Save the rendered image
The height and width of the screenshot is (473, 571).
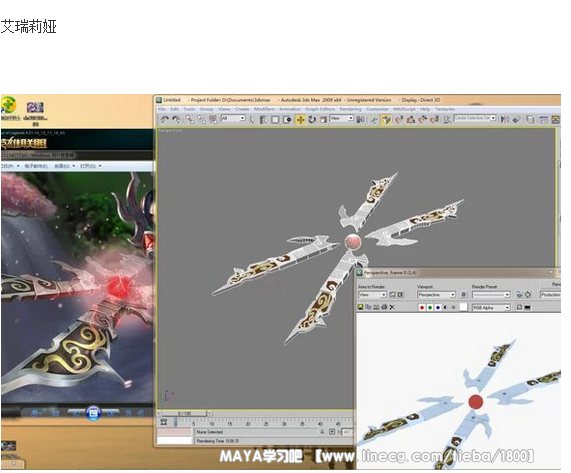(x=361, y=307)
